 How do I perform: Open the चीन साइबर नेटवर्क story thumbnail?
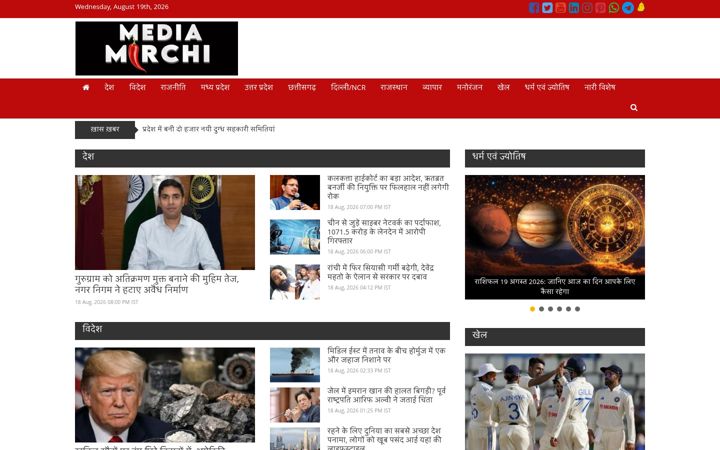pos(295,237)
